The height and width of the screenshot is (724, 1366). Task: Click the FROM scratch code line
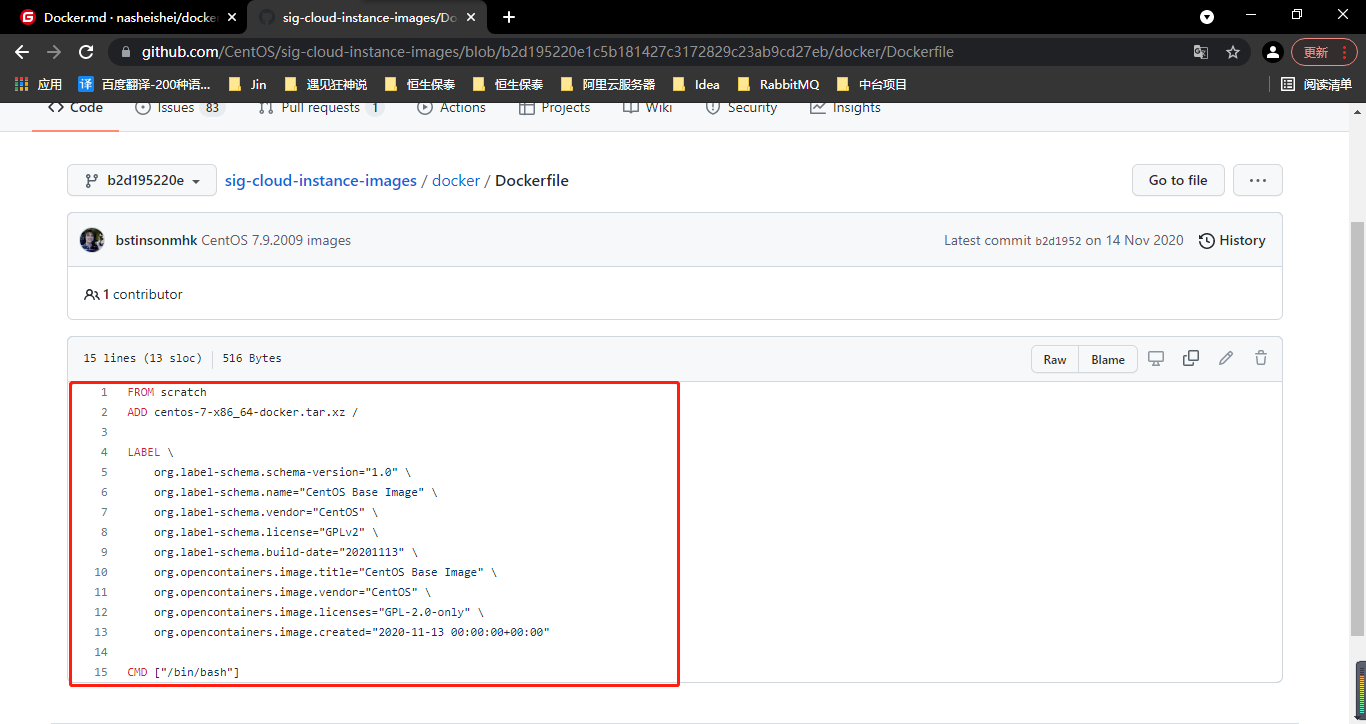pyautogui.click(x=167, y=392)
